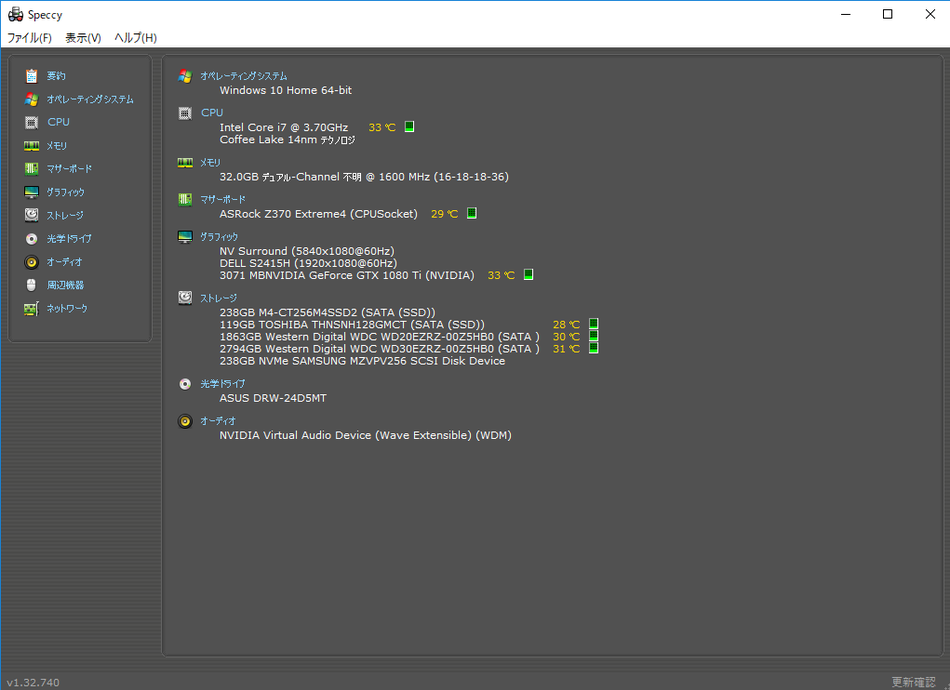Viewport: 950px width, 690px height.
Task: Click the memory stick icon in sidebar
Action: tap(32, 145)
